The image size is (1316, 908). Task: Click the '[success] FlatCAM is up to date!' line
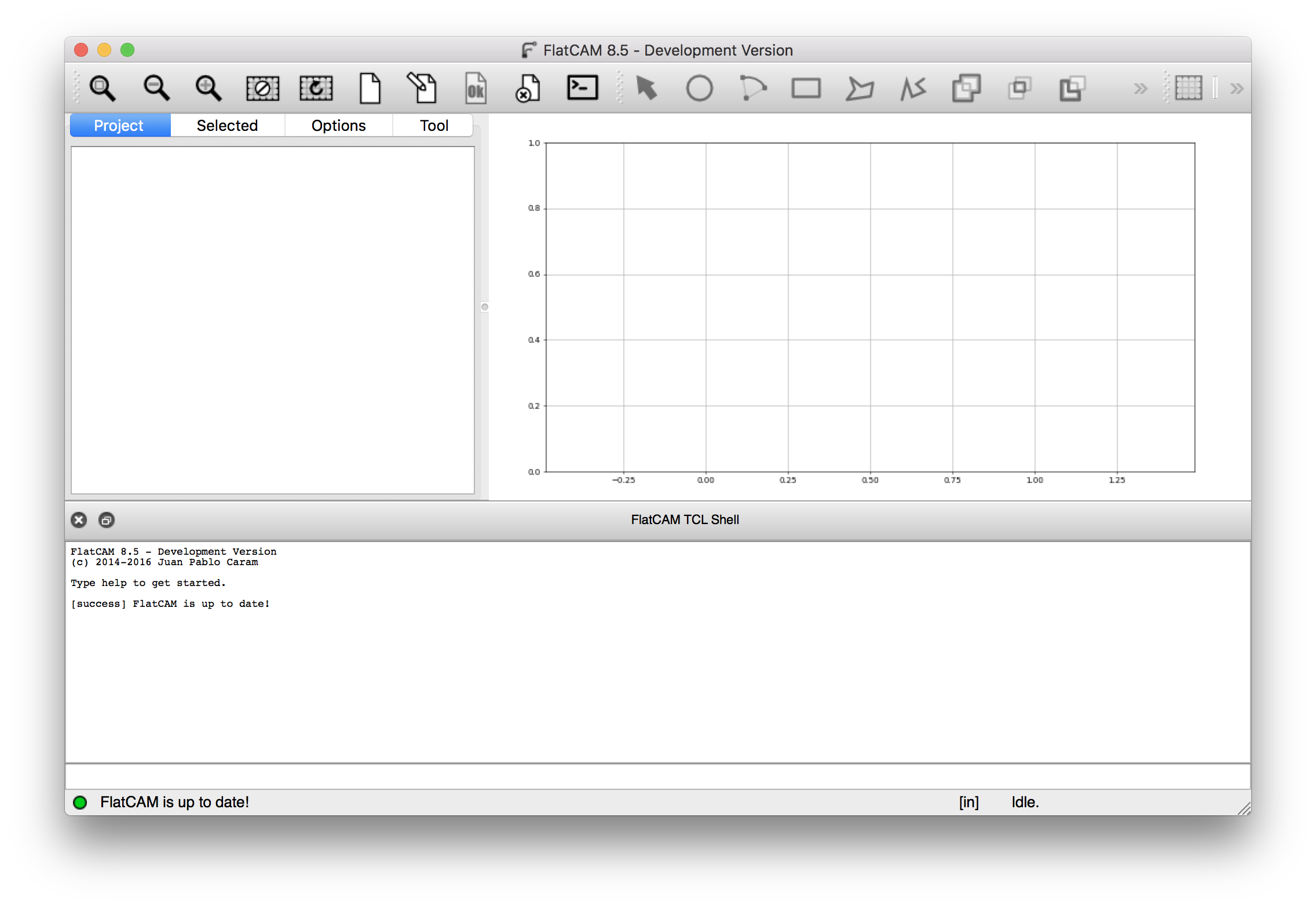coord(170,603)
